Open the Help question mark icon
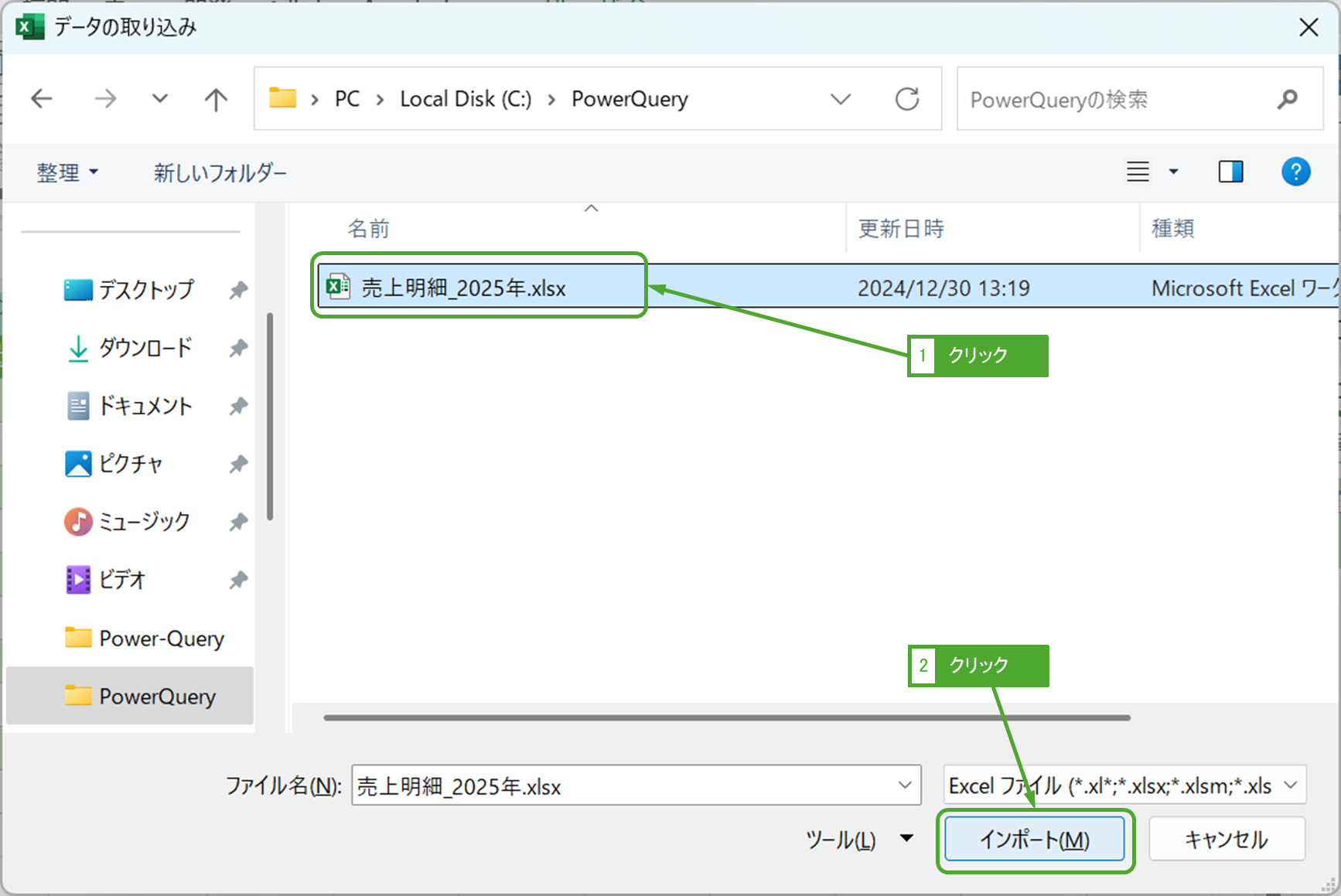Image resolution: width=1341 pixels, height=896 pixels. pyautogui.click(x=1295, y=172)
